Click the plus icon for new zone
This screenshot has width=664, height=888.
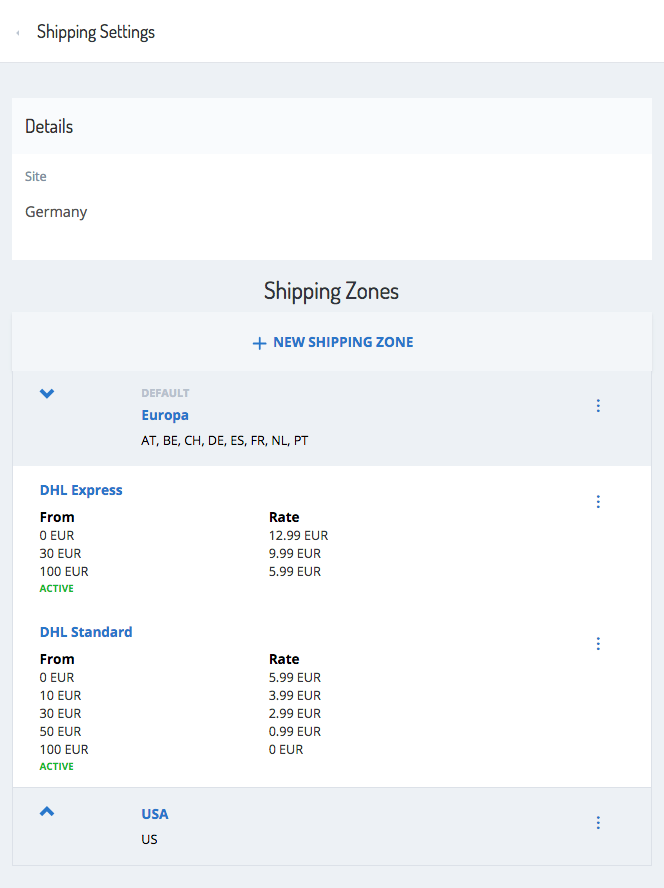[259, 343]
